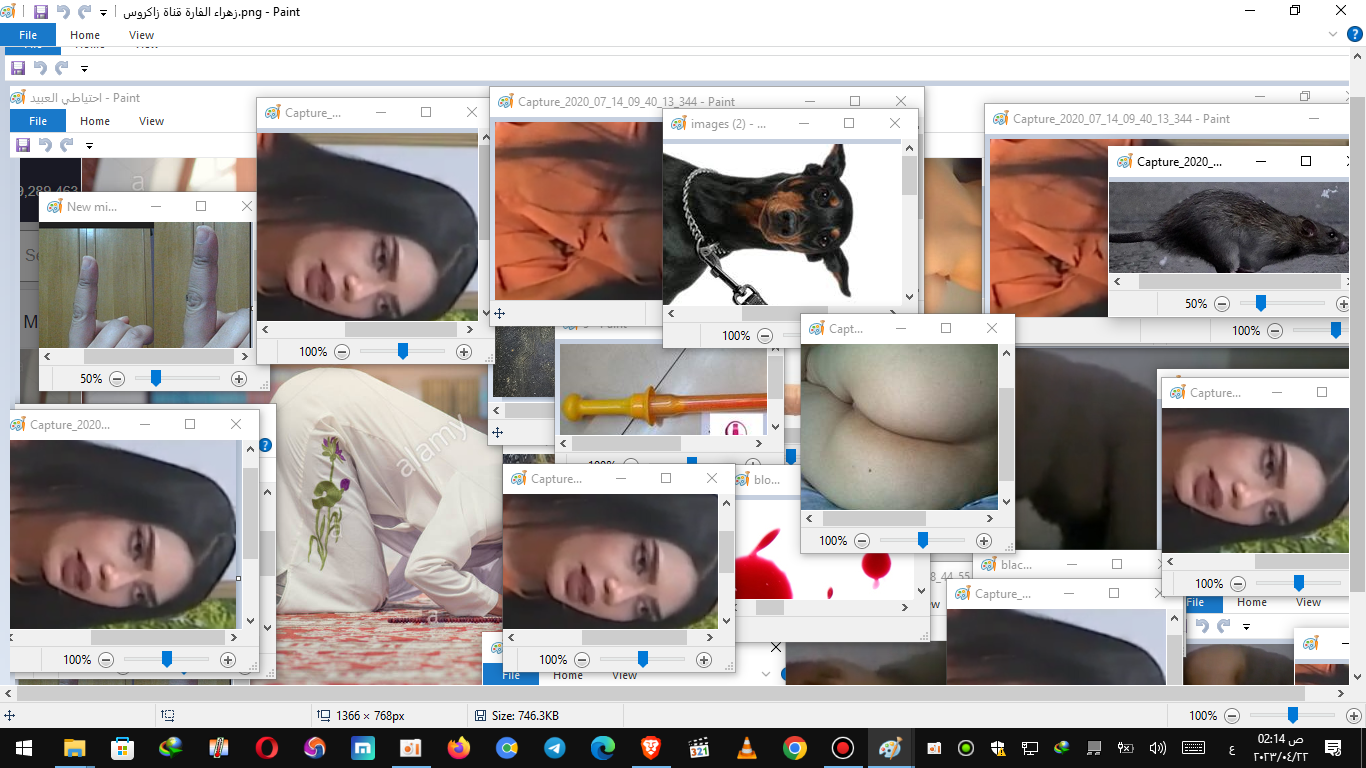This screenshot has height=768, width=1366.
Task: Switch to the topmost Home ribbon tab
Action: 85,35
